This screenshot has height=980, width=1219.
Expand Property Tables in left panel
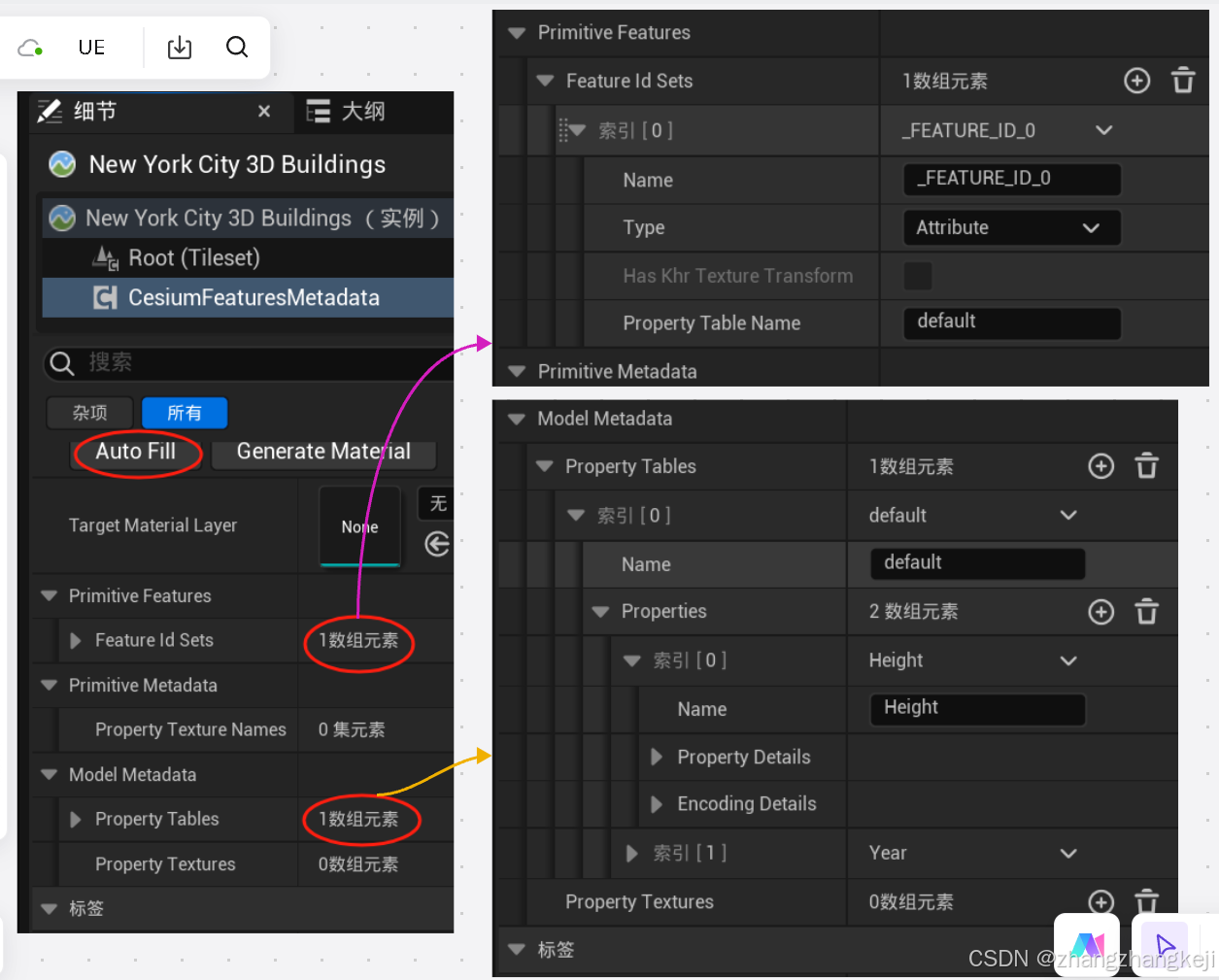point(76,820)
